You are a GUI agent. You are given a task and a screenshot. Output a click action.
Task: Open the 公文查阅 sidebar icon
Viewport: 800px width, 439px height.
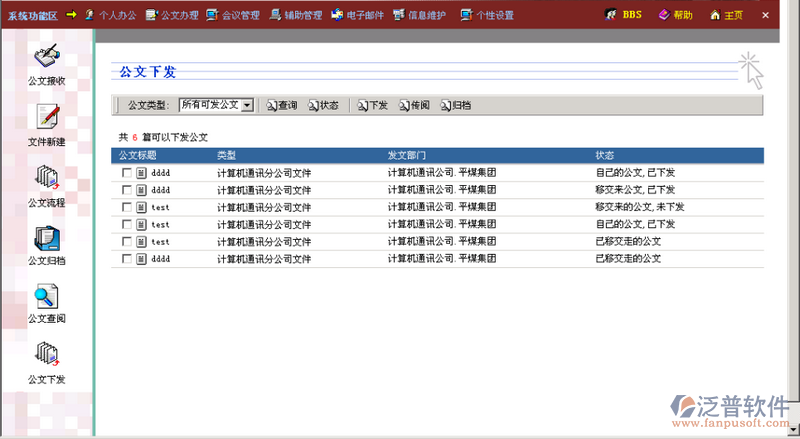[46, 297]
